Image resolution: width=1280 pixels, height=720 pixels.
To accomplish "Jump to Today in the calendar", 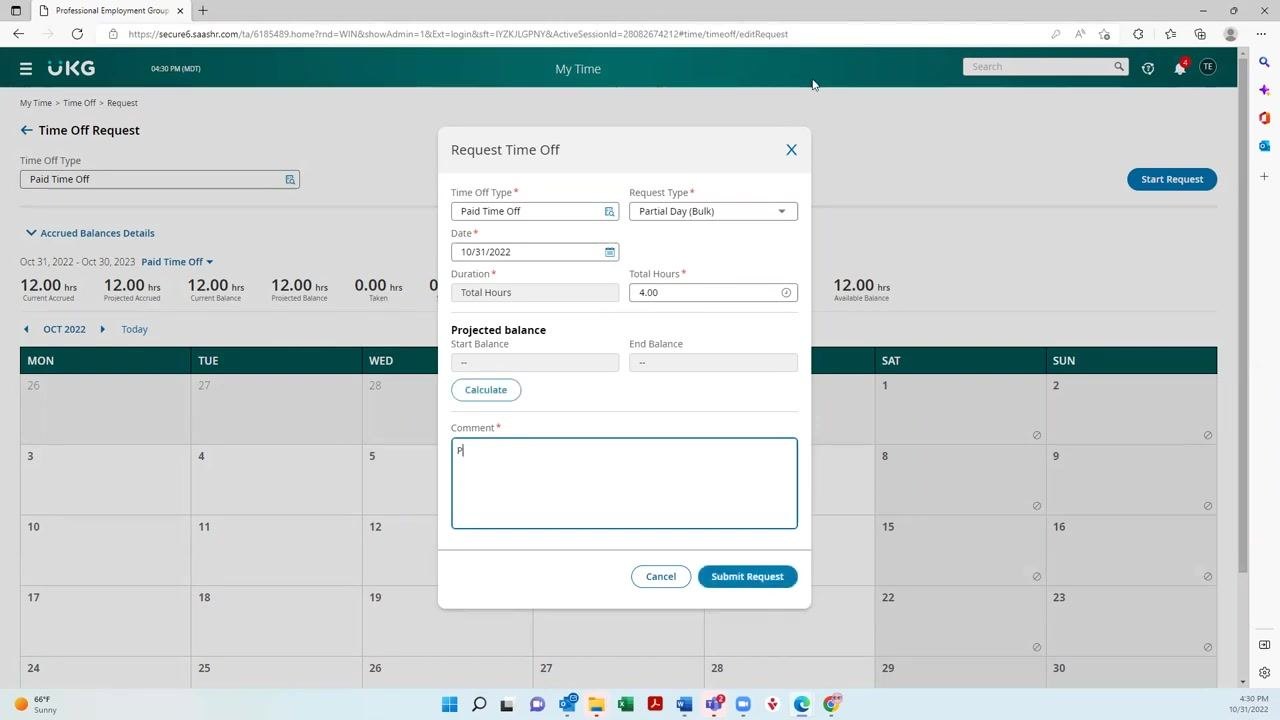I will pyautogui.click(x=134, y=329).
